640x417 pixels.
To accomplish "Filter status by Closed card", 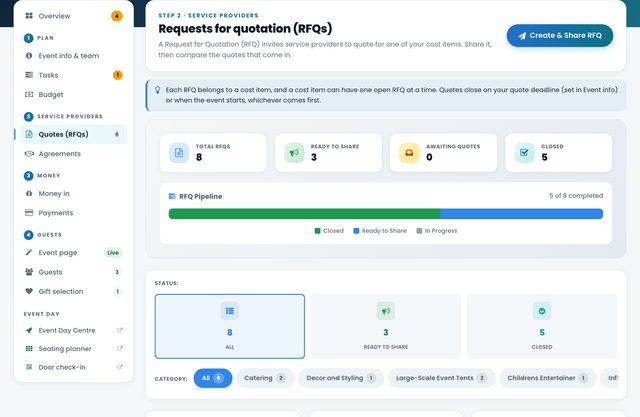I will pyautogui.click(x=542, y=326).
